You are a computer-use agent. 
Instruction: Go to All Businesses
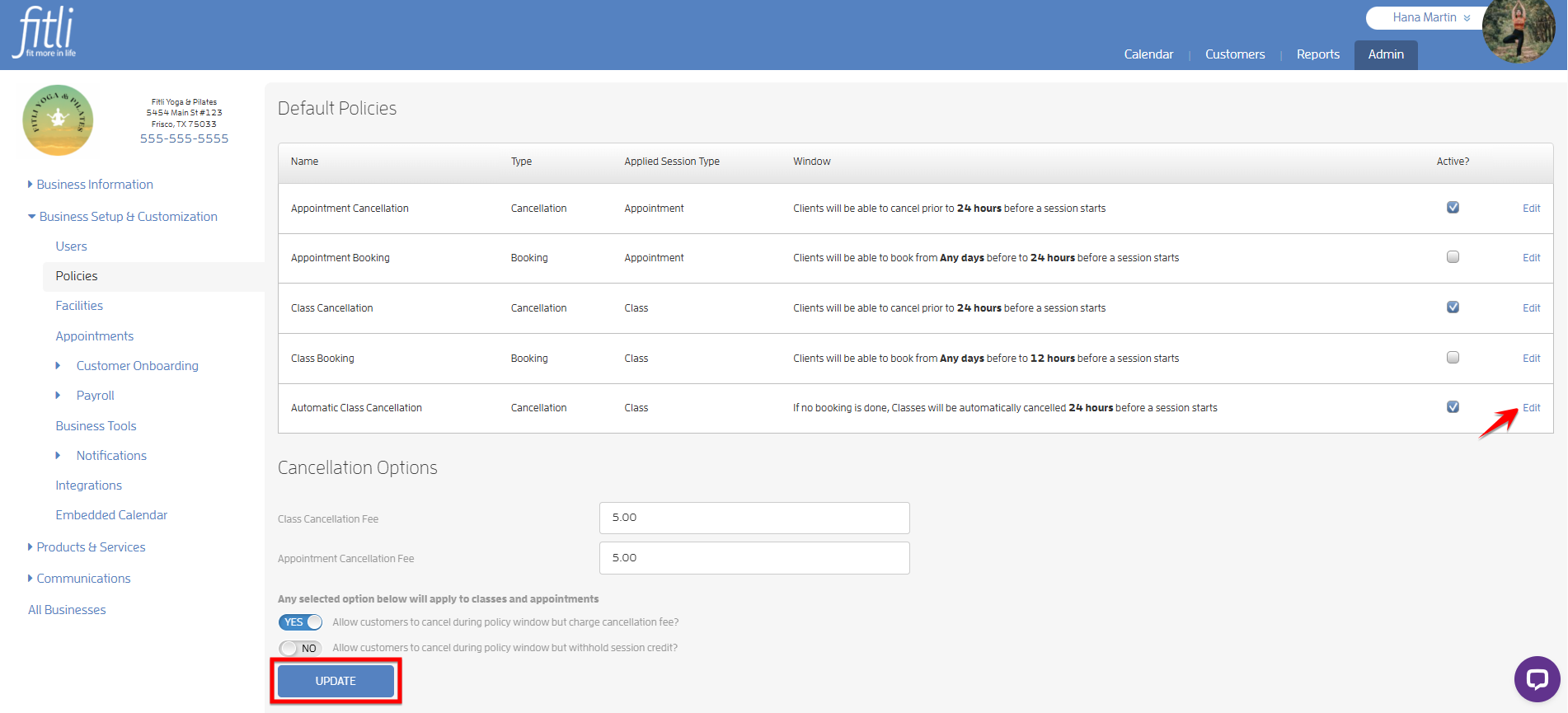(67, 610)
